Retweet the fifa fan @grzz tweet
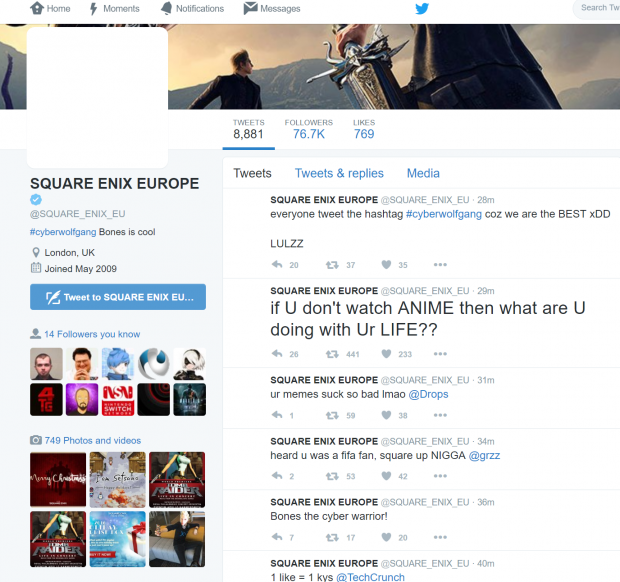The height and width of the screenshot is (582, 620). coord(332,476)
